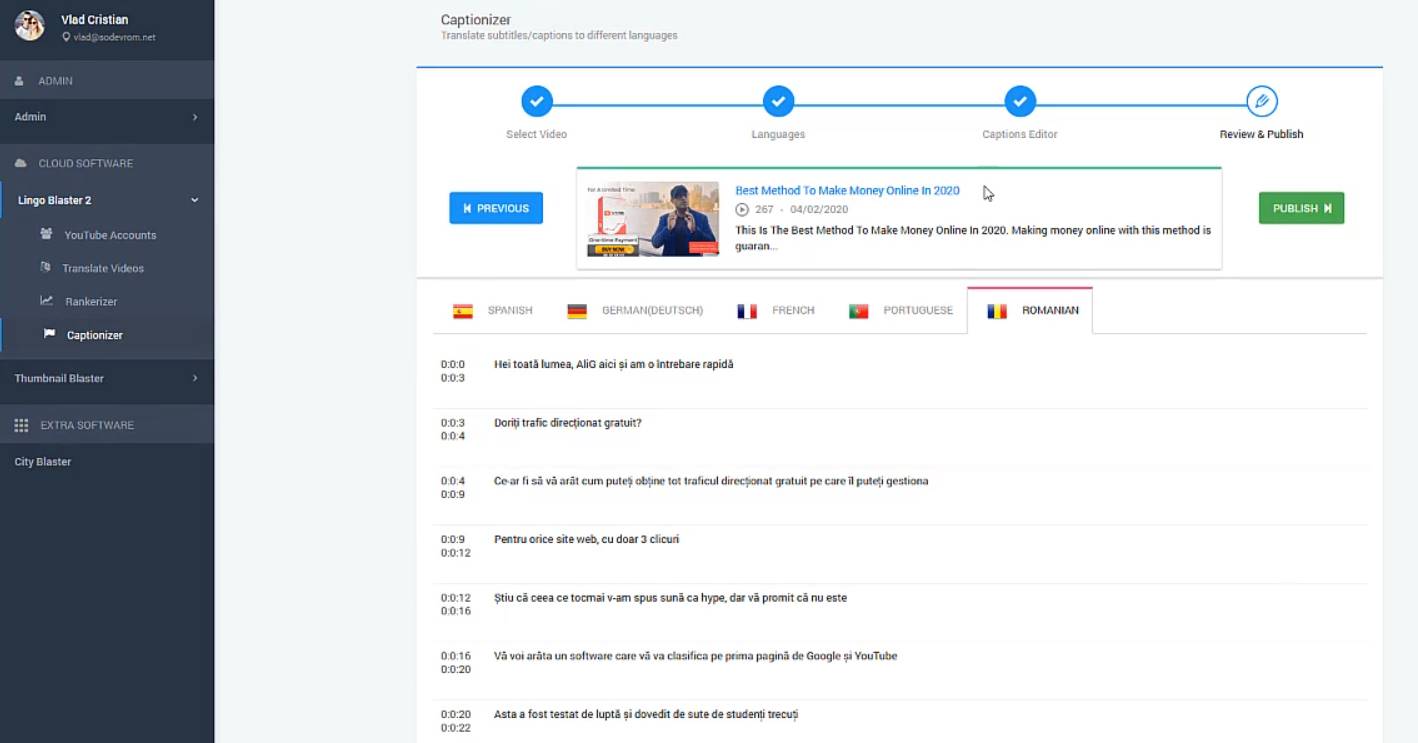Click caption starting 'Vă voi arăta un software'
The width and height of the screenshot is (1418, 743).
click(x=695, y=656)
